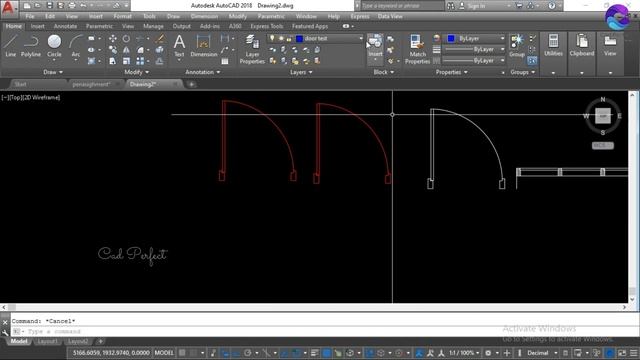The height and width of the screenshot is (360, 640).
Task: Select the Erase tool in Modify panel
Action: tap(160, 38)
